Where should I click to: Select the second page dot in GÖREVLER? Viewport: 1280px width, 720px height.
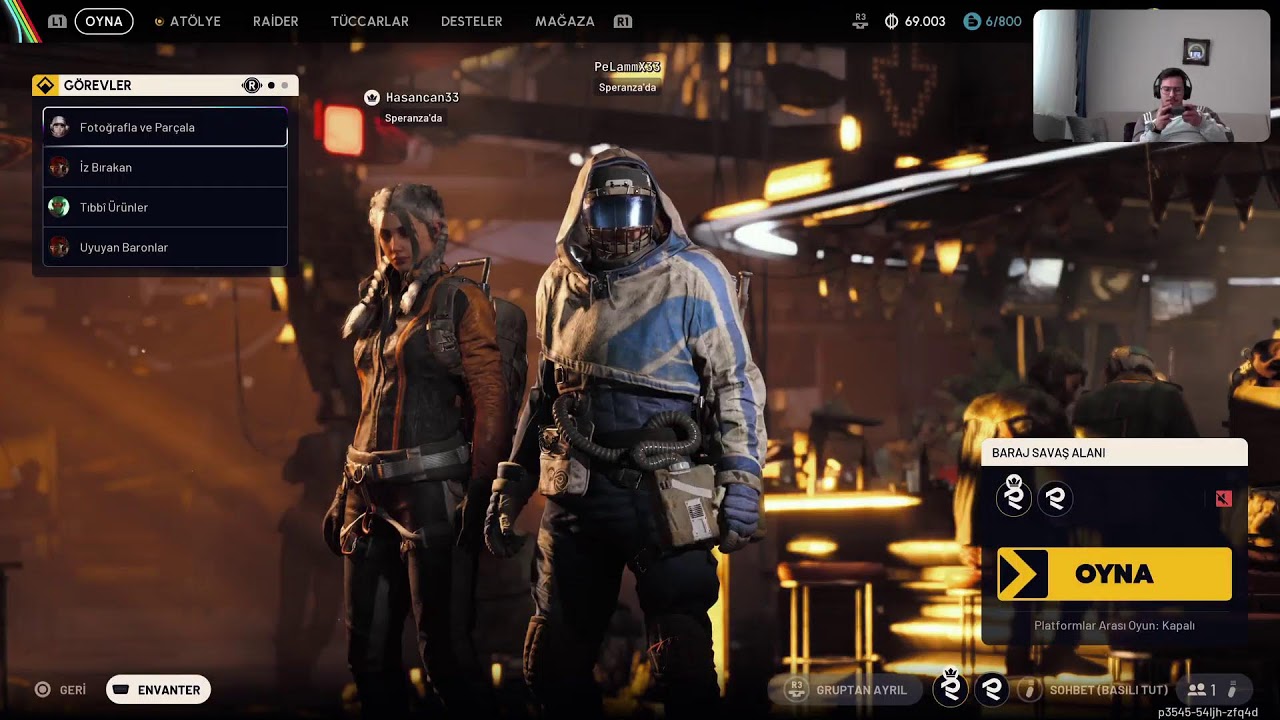pos(284,86)
